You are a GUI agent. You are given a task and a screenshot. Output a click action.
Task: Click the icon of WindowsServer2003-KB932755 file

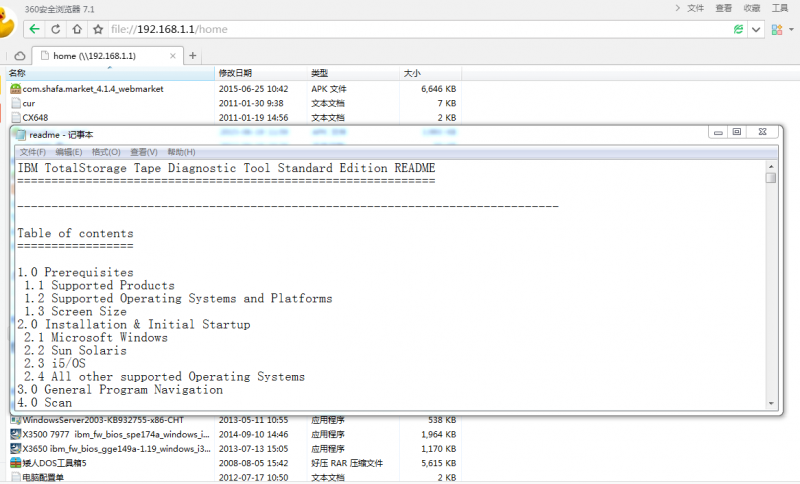[16, 420]
